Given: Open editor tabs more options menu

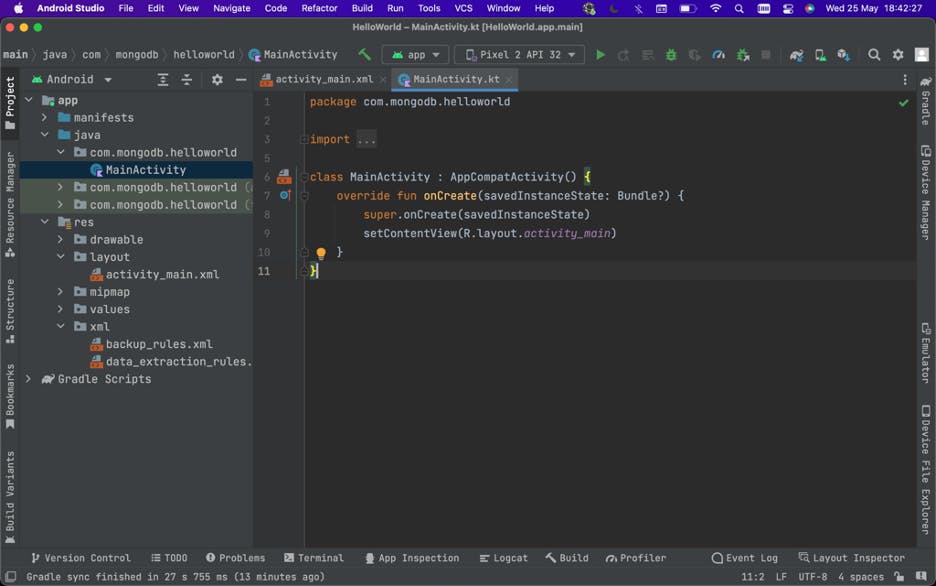Looking at the screenshot, I should pyautogui.click(x=905, y=79).
